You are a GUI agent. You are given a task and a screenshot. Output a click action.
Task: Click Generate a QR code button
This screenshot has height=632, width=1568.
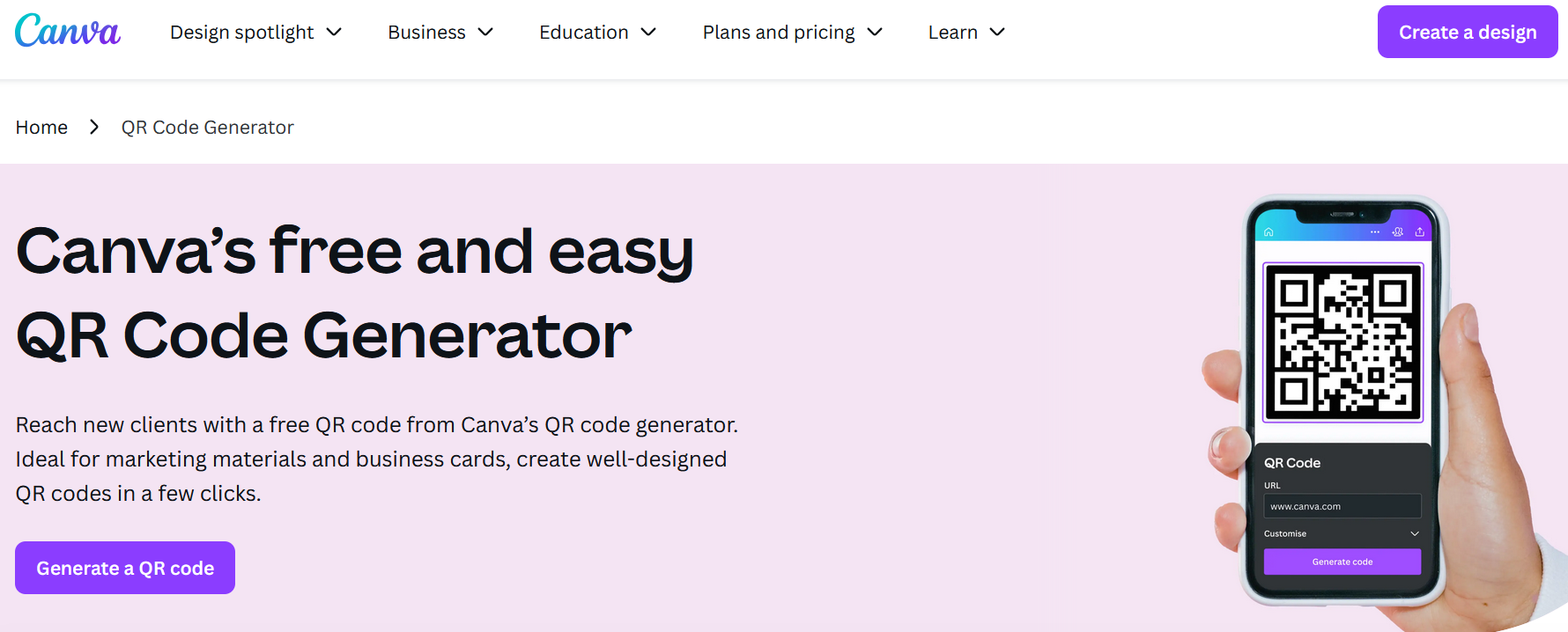(125, 568)
